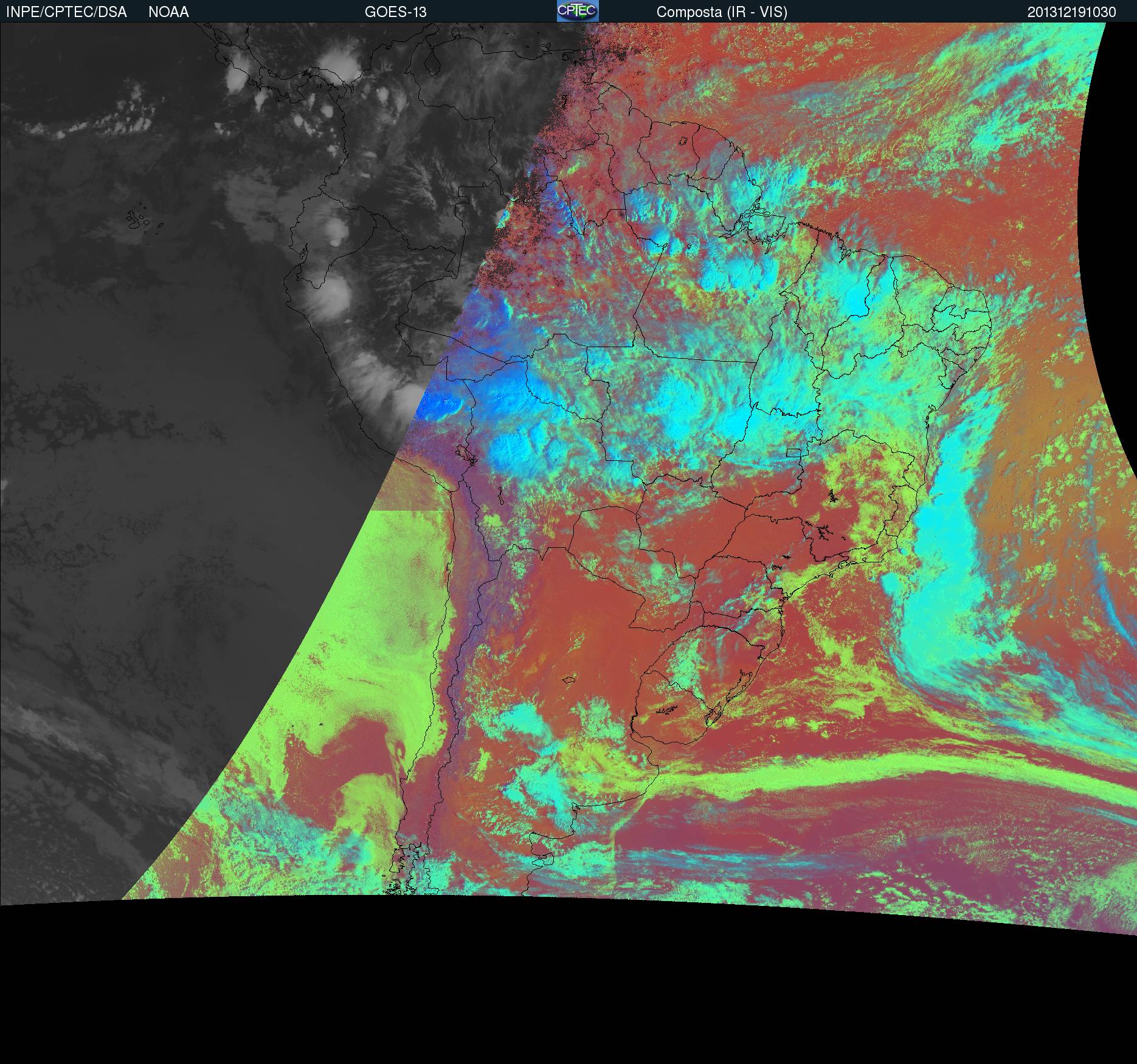Screen dimensions: 1137x1064
Task: Click the GOES-13 satellite label
Action: [x=395, y=12]
